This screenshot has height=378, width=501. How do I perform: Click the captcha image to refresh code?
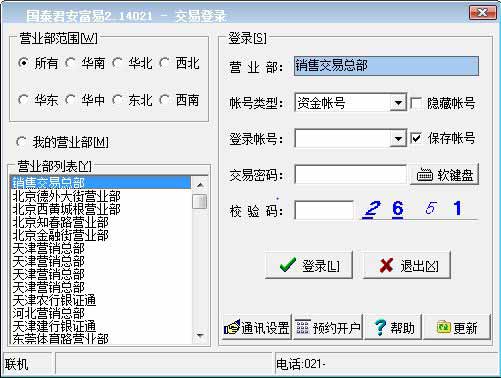pos(420,209)
